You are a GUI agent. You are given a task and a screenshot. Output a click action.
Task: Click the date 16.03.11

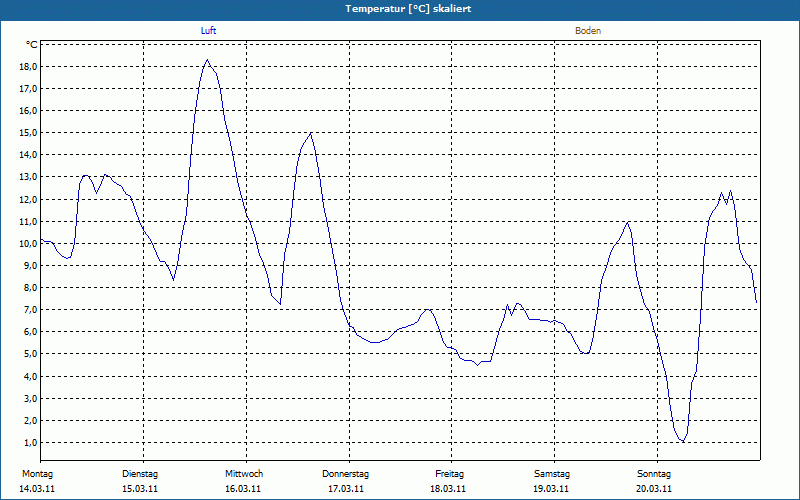tap(243, 489)
